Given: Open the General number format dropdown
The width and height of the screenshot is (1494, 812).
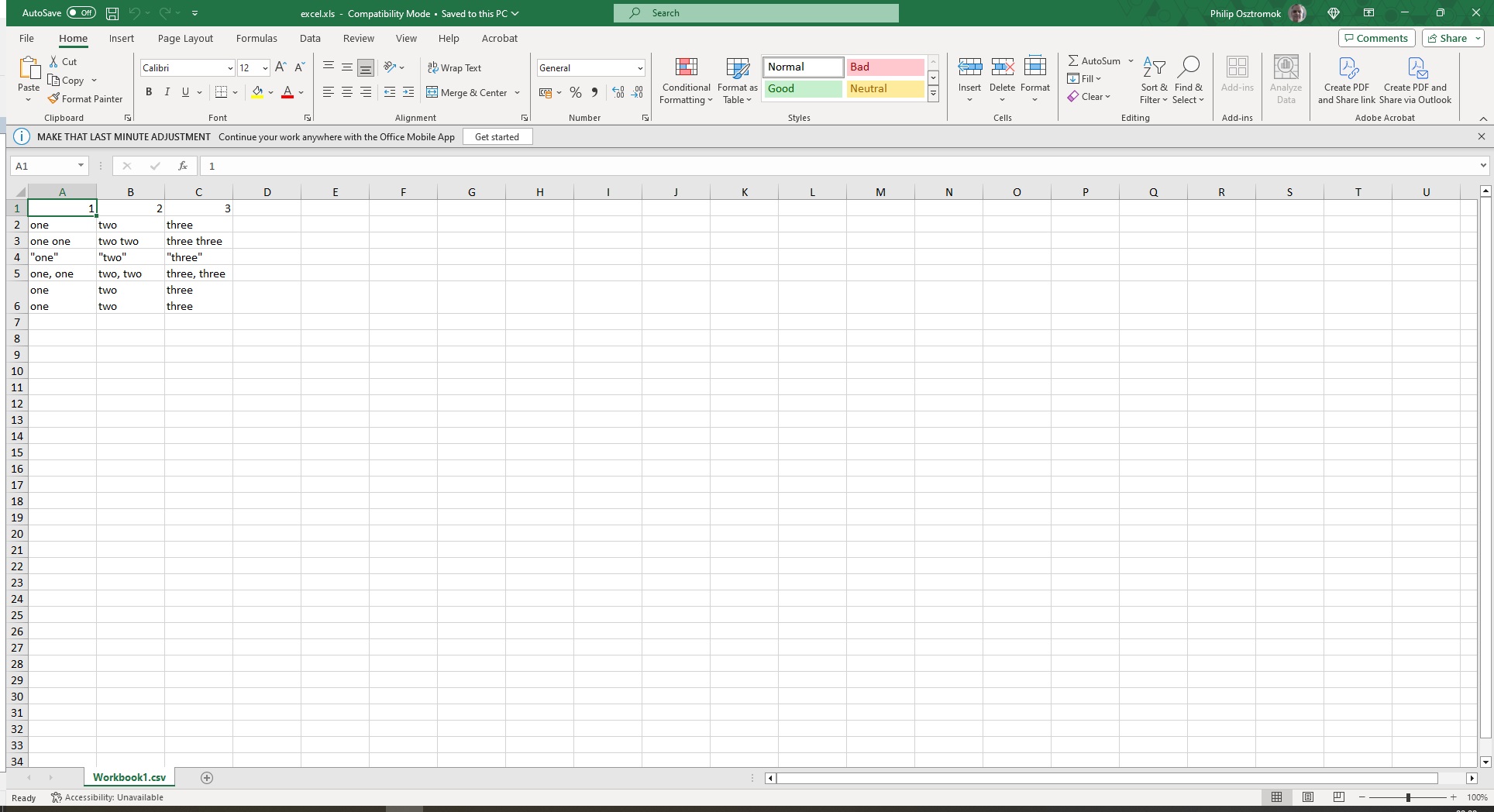Looking at the screenshot, I should [640, 68].
